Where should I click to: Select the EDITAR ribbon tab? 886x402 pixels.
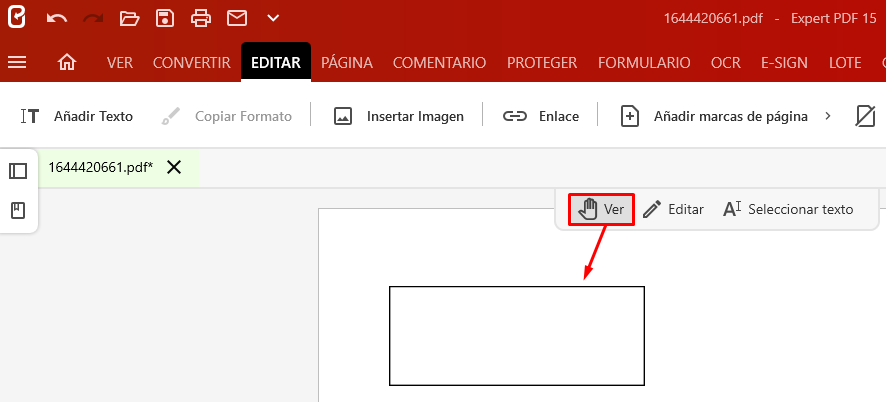coord(276,62)
